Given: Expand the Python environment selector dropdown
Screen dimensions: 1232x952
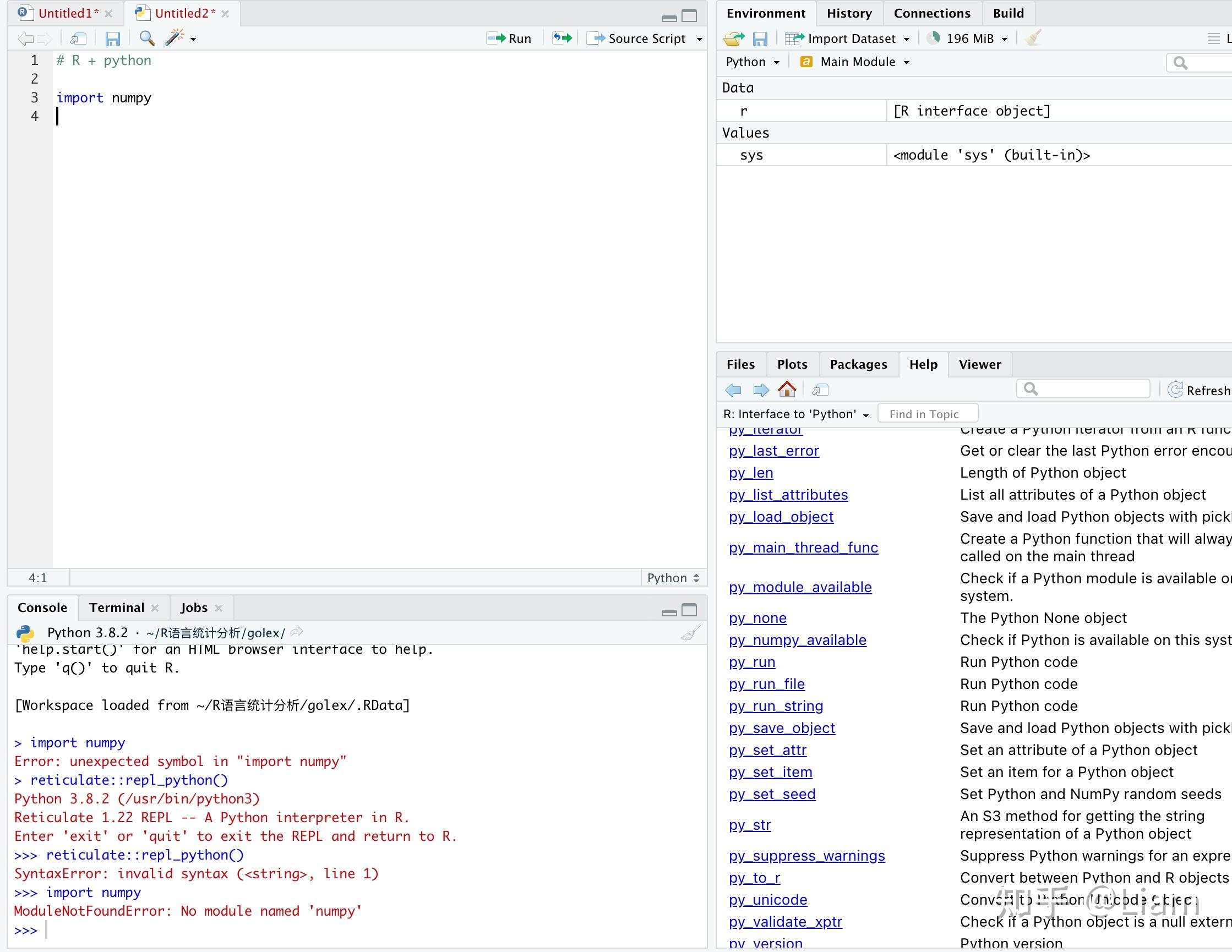Looking at the screenshot, I should click(752, 62).
